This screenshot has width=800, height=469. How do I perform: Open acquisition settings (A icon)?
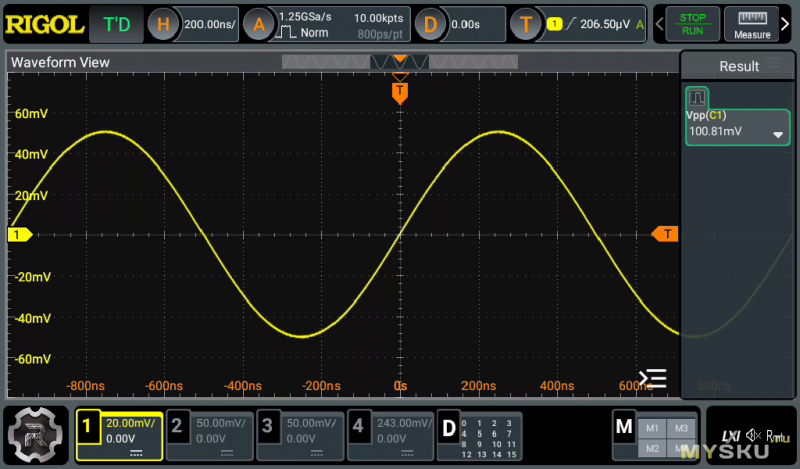coord(259,24)
